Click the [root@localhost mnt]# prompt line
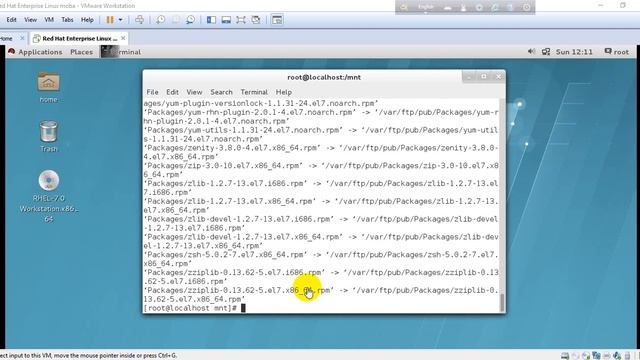The image size is (640, 360). coord(194,308)
